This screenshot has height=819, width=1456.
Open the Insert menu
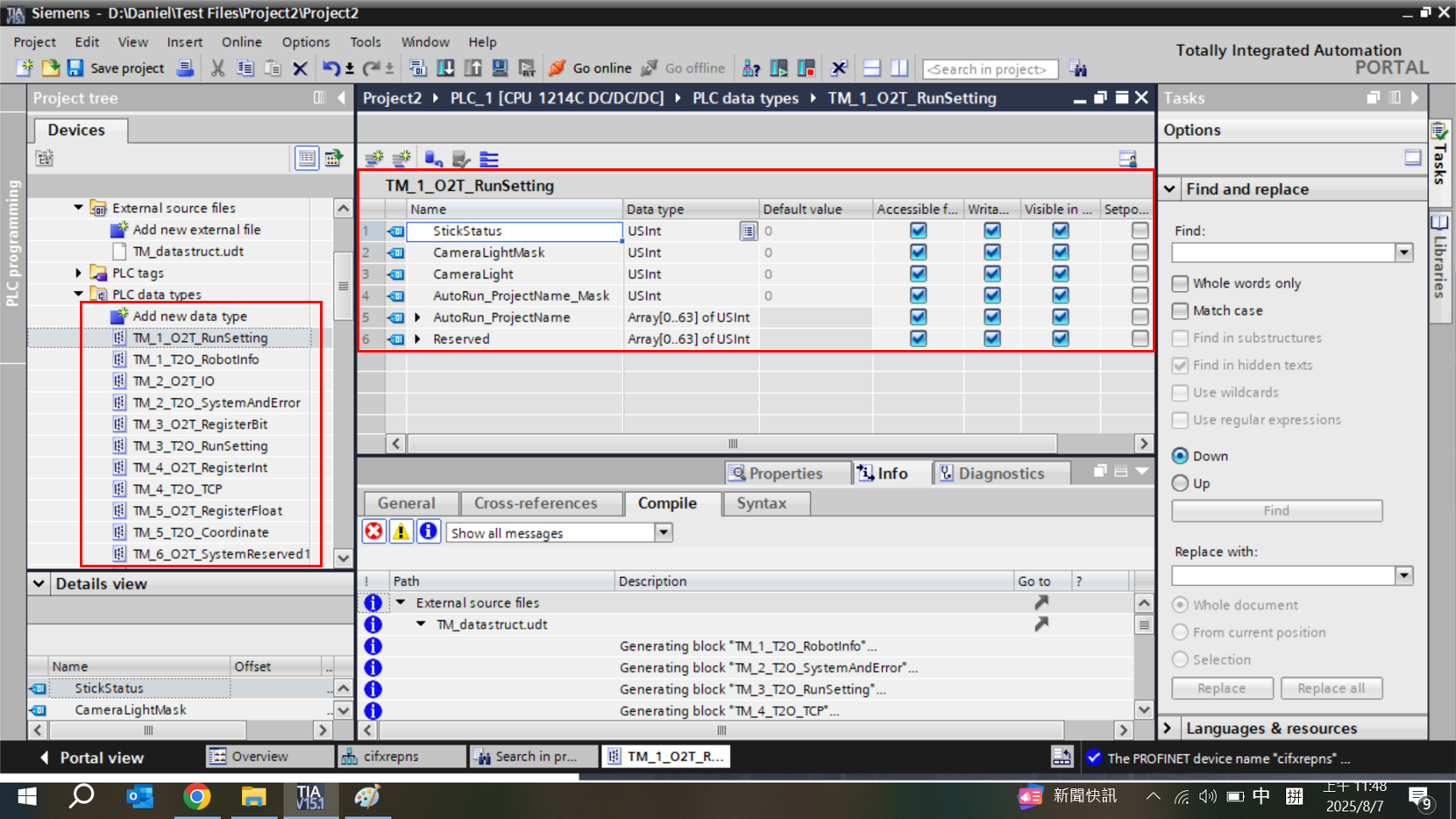(x=184, y=42)
